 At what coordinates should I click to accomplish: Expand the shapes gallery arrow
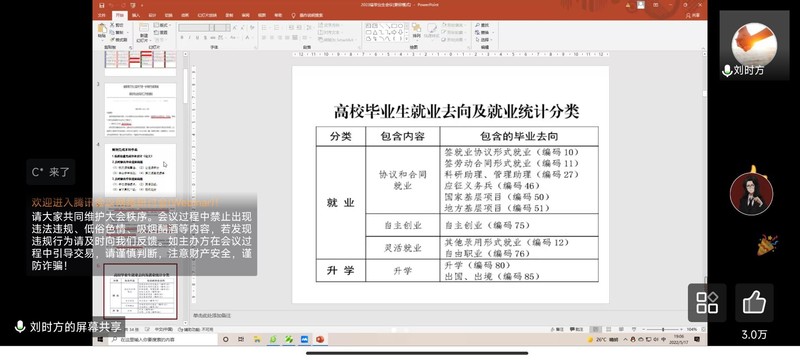click(x=407, y=39)
